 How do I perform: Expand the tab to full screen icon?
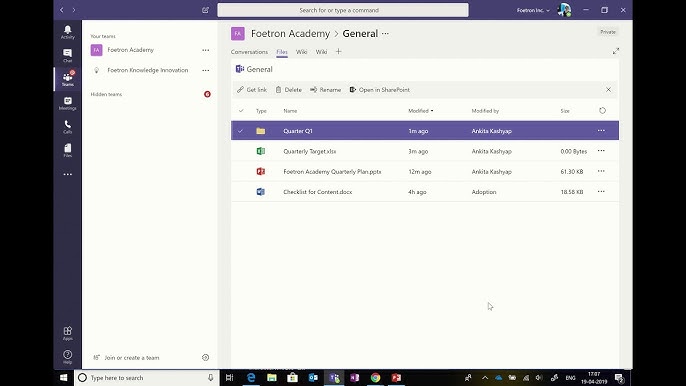pyautogui.click(x=616, y=51)
